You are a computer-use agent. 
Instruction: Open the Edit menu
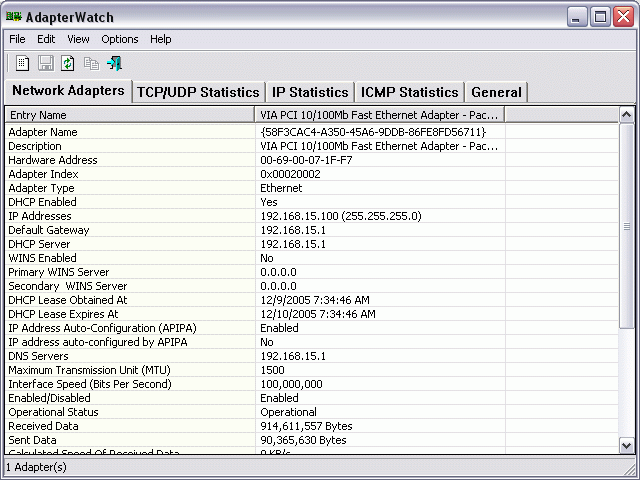click(x=46, y=39)
